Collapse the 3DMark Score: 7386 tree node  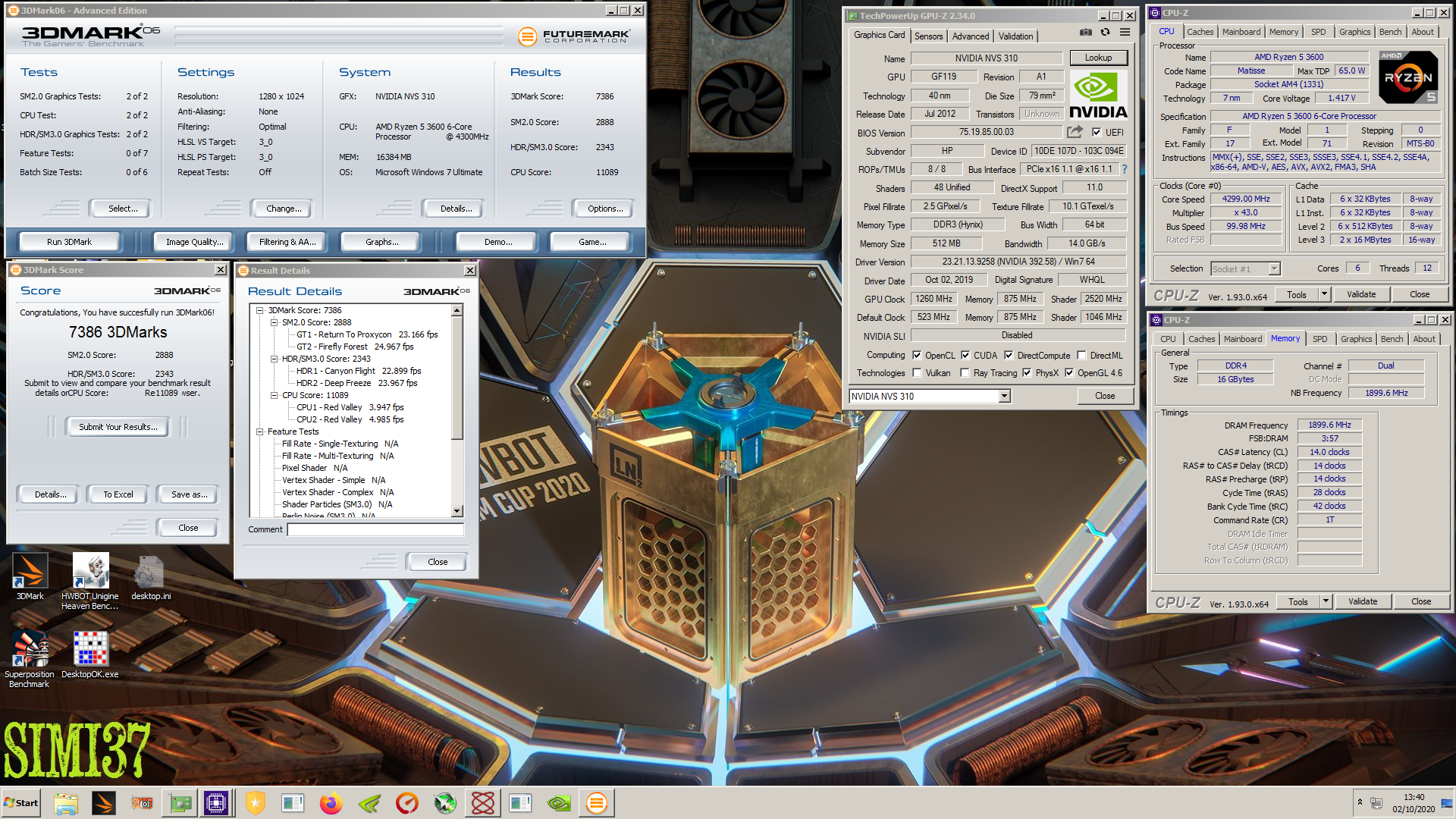point(260,310)
